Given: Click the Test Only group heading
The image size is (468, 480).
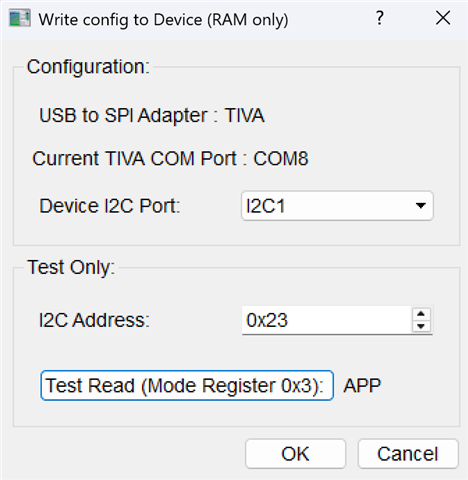Looking at the screenshot, I should [x=71, y=267].
